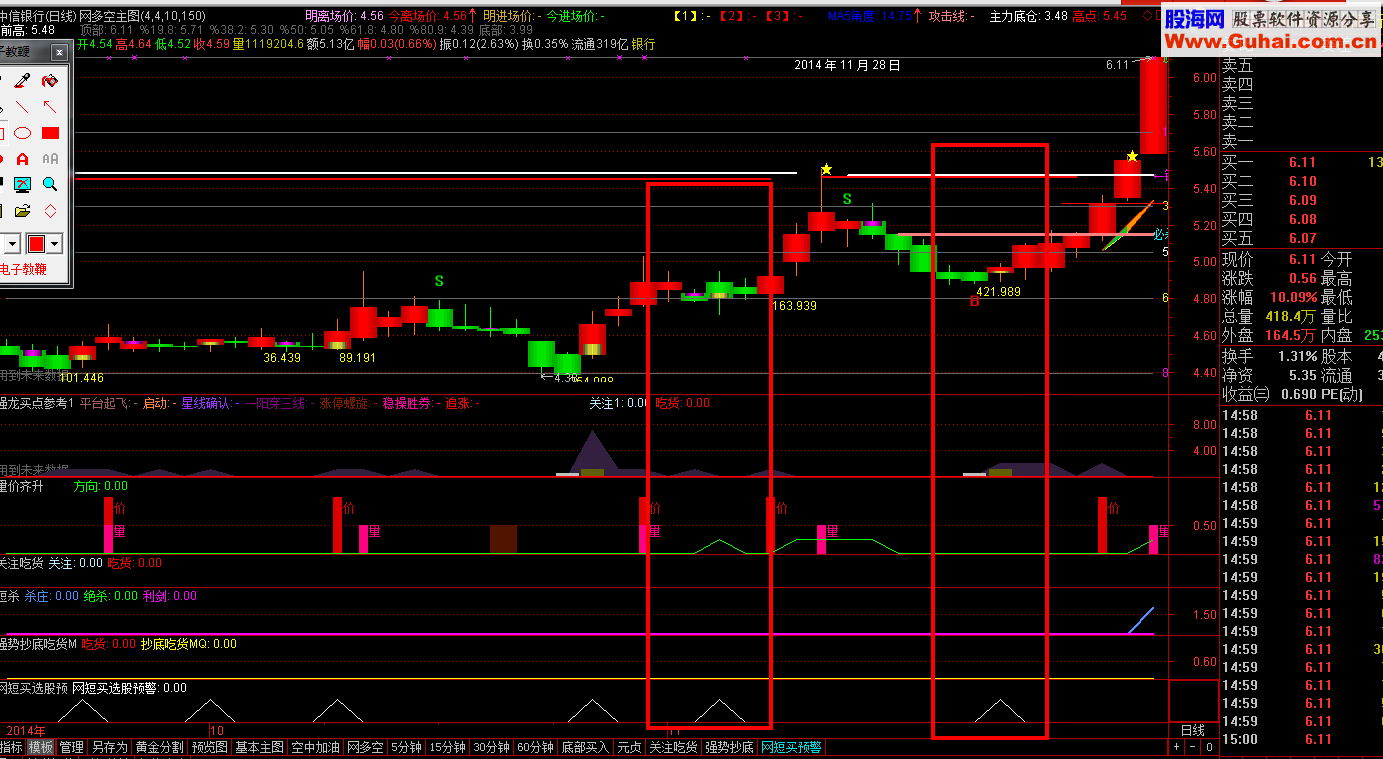1383x759 pixels.
Task: Click the 涨幅 value 10.09%
Action: [x=1294, y=297]
